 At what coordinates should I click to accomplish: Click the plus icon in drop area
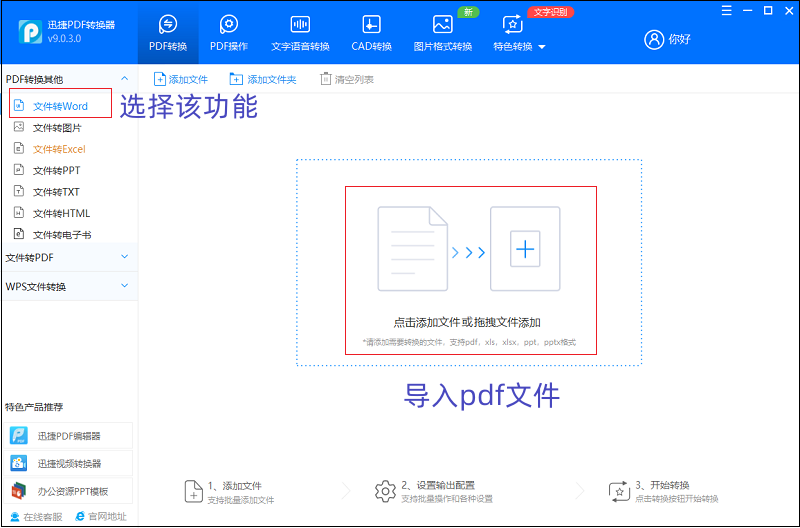point(525,249)
